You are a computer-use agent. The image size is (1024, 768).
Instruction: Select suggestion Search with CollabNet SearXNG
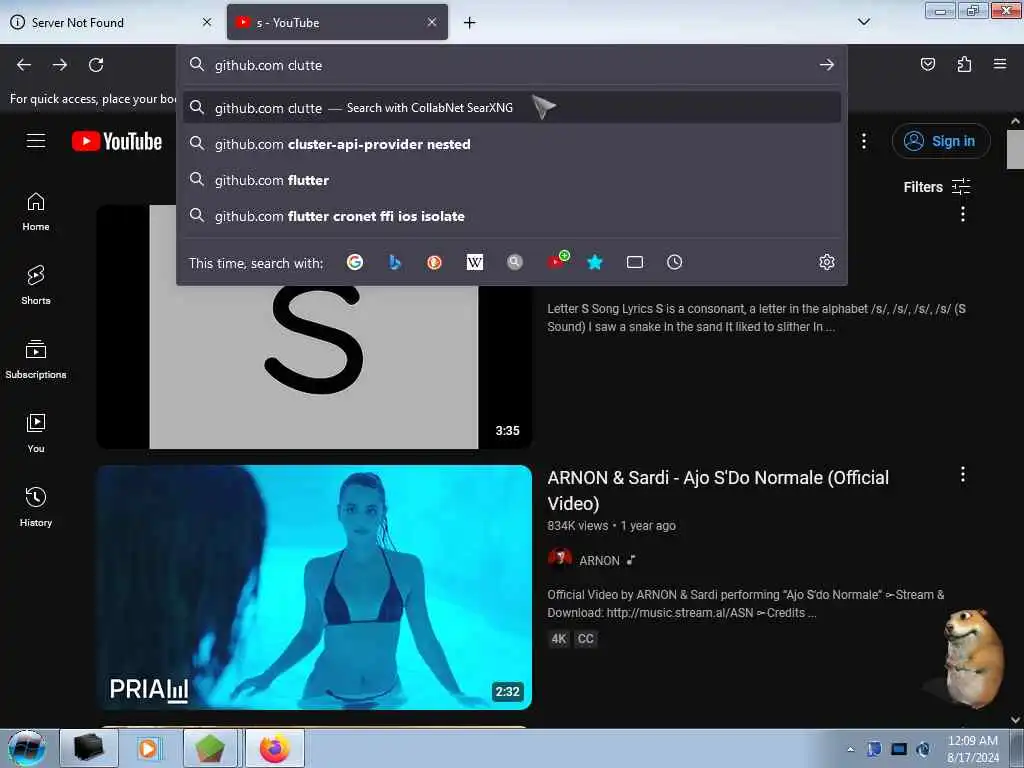(512, 108)
